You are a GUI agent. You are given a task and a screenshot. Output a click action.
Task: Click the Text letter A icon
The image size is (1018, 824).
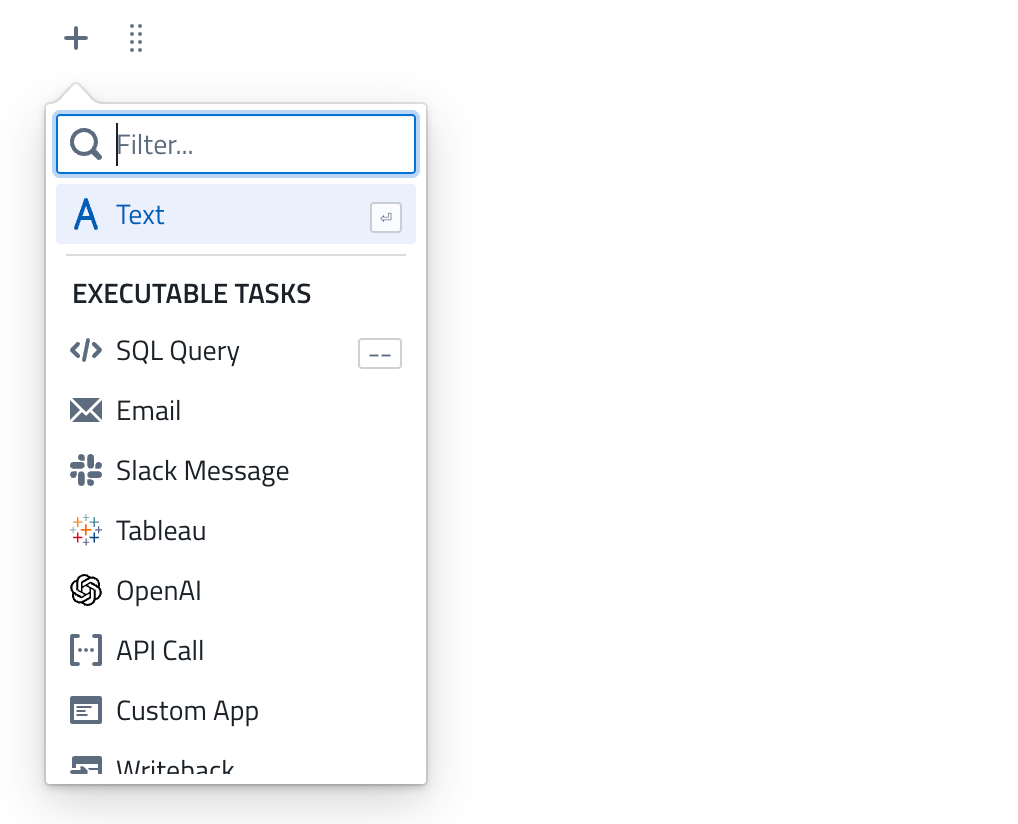[87, 215]
